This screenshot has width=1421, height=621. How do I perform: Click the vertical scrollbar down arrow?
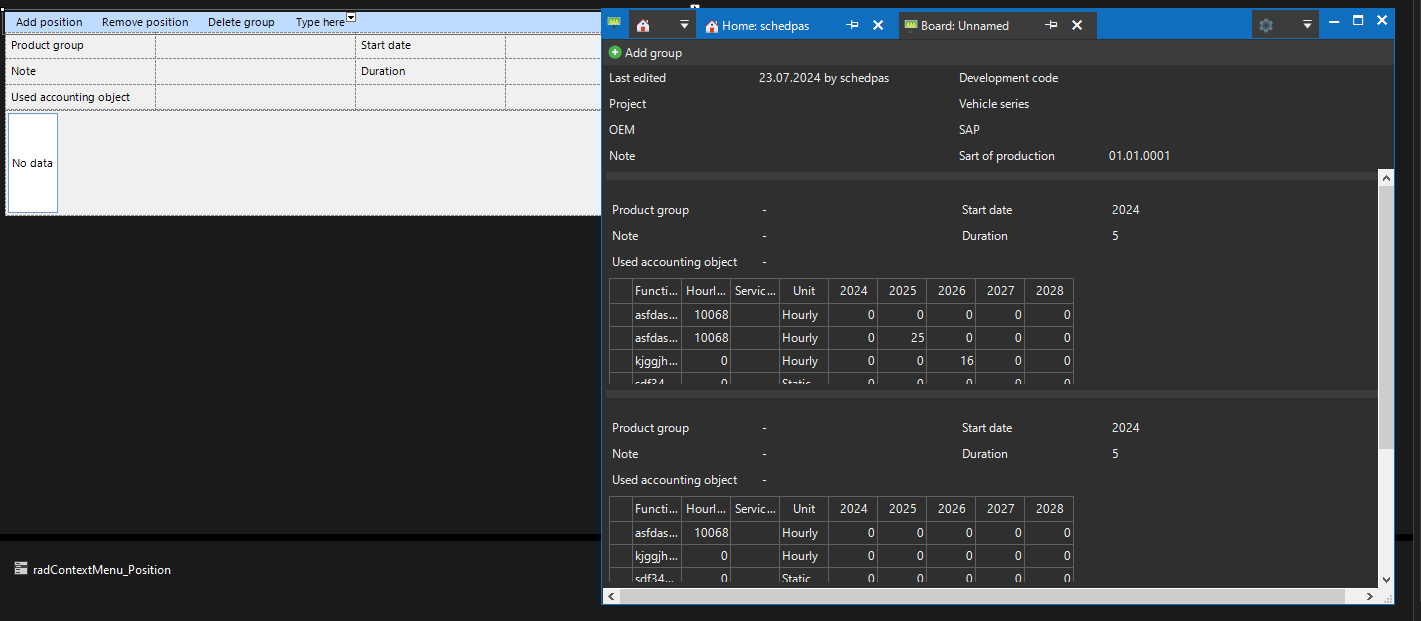[1385, 579]
